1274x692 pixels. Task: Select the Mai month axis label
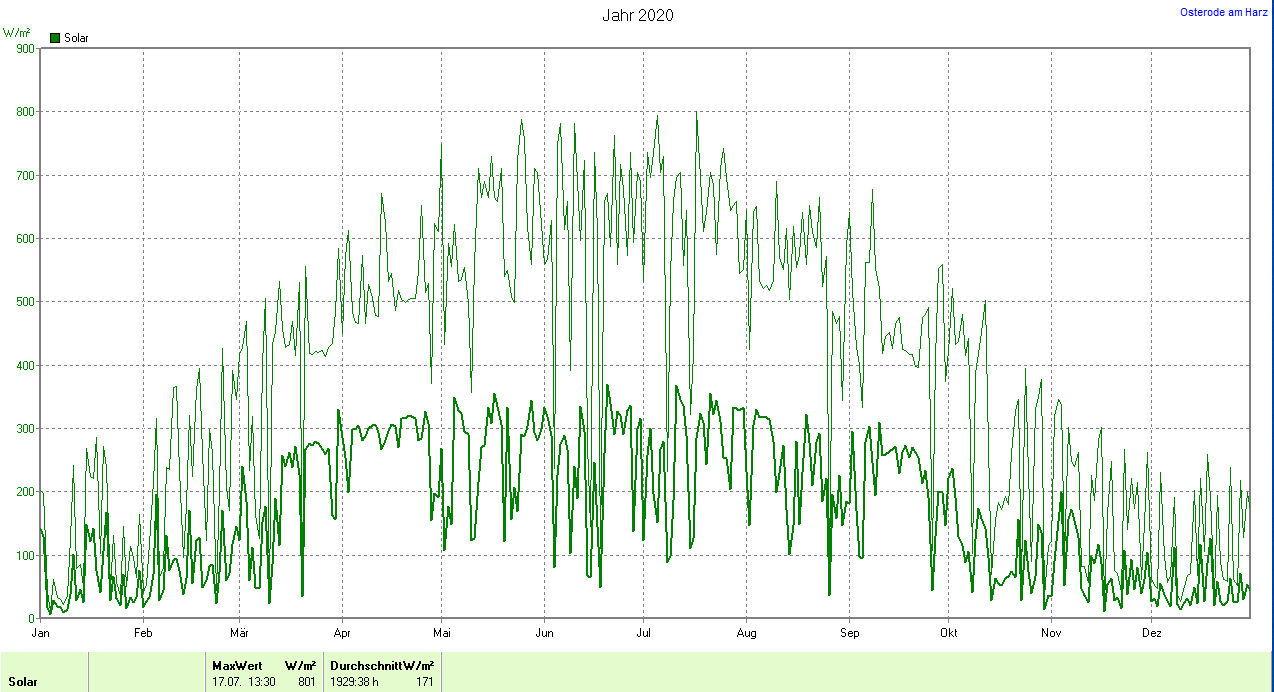coord(441,633)
